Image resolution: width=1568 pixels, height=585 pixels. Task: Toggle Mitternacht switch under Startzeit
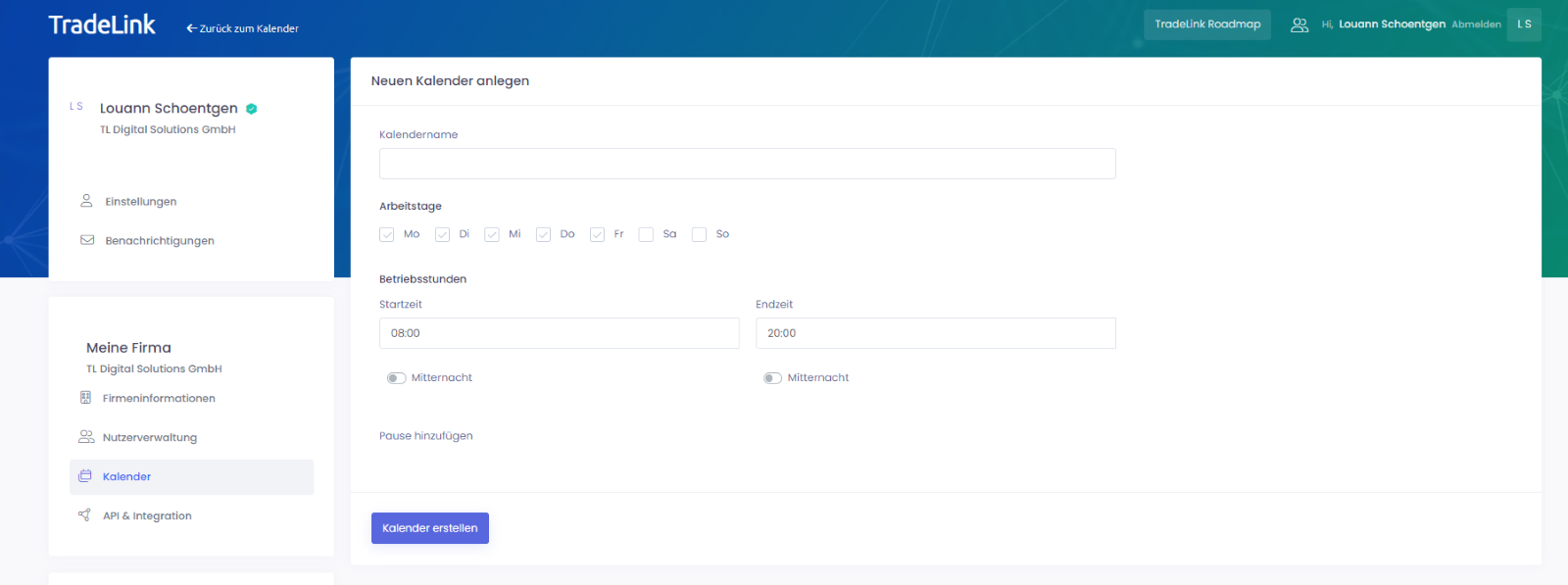coord(396,378)
